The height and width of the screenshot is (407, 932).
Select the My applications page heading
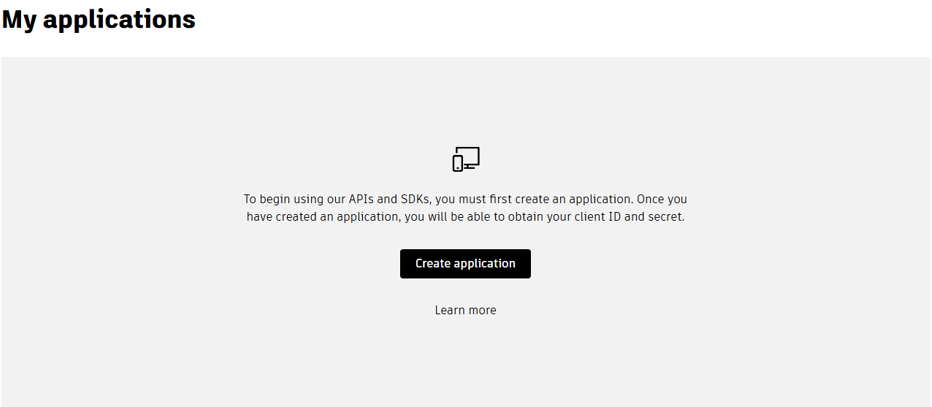(98, 19)
